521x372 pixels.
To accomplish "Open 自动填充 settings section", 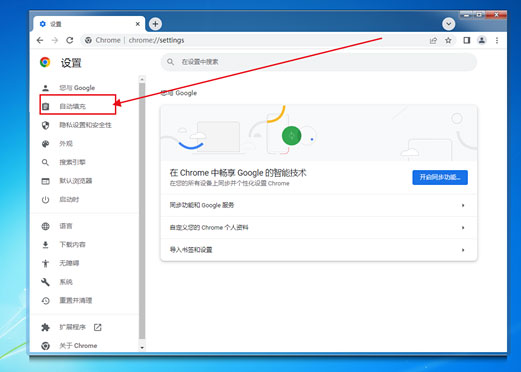I will click(x=78, y=106).
